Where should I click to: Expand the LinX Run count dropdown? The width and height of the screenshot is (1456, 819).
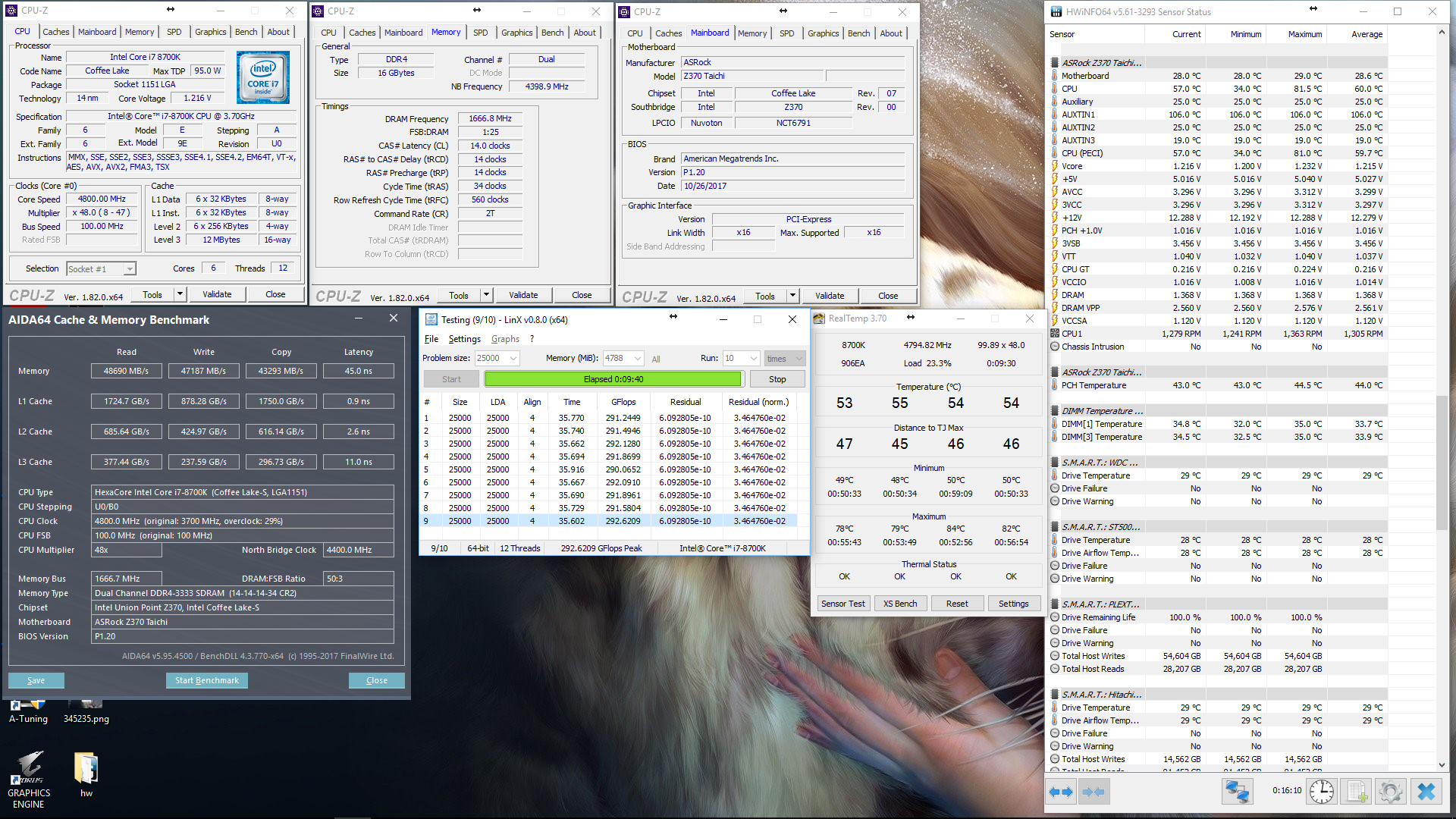pos(753,359)
